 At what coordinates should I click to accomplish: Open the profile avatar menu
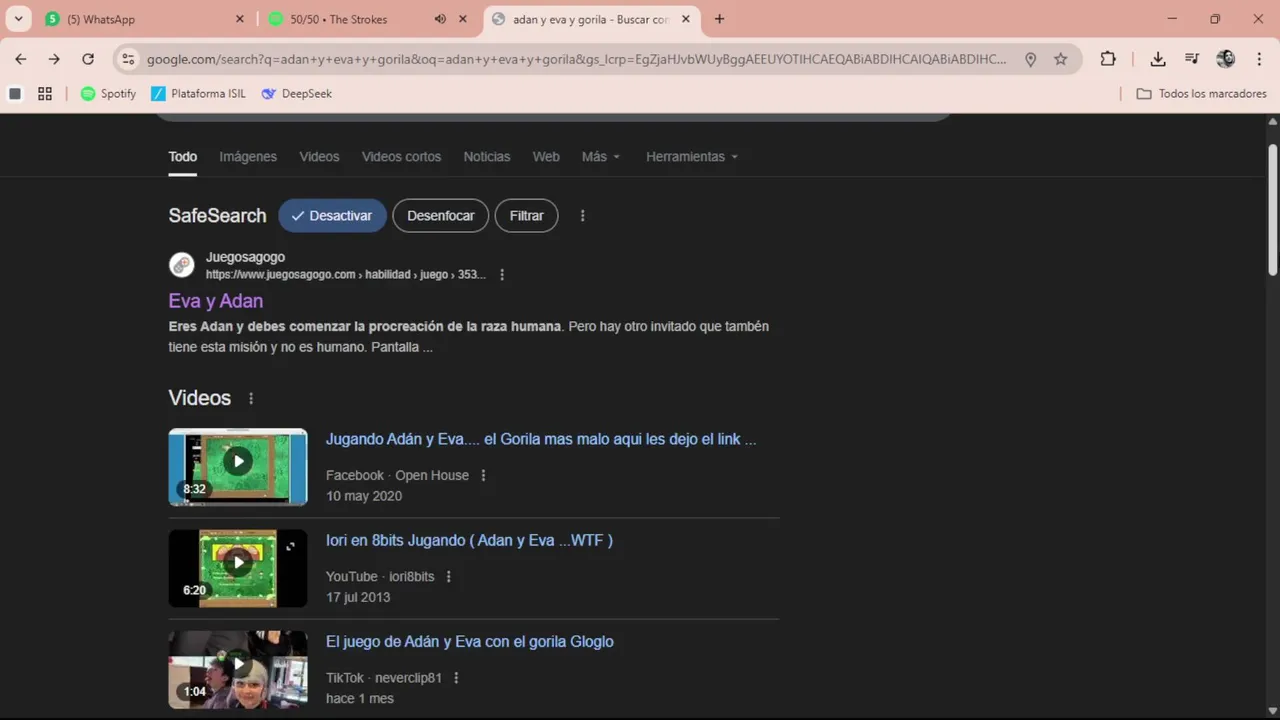click(1226, 59)
